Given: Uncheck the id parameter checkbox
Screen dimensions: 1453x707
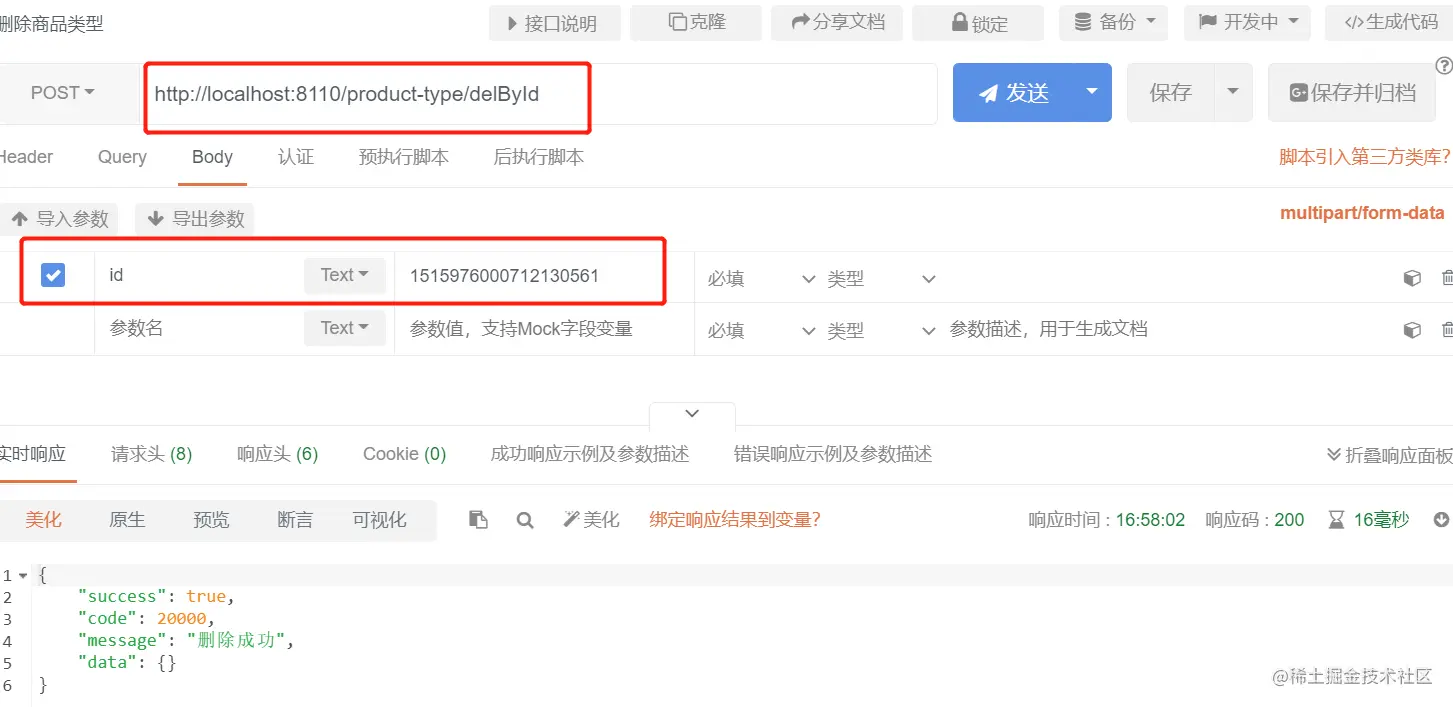Looking at the screenshot, I should pos(53,275).
